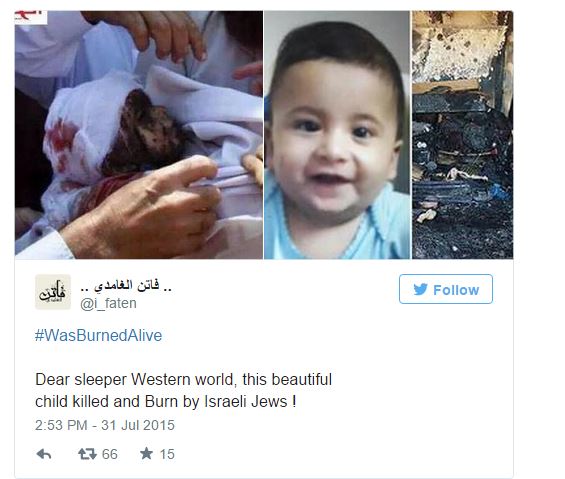565x479 pixels.
Task: View the 15 favorites count
Action: [167, 454]
